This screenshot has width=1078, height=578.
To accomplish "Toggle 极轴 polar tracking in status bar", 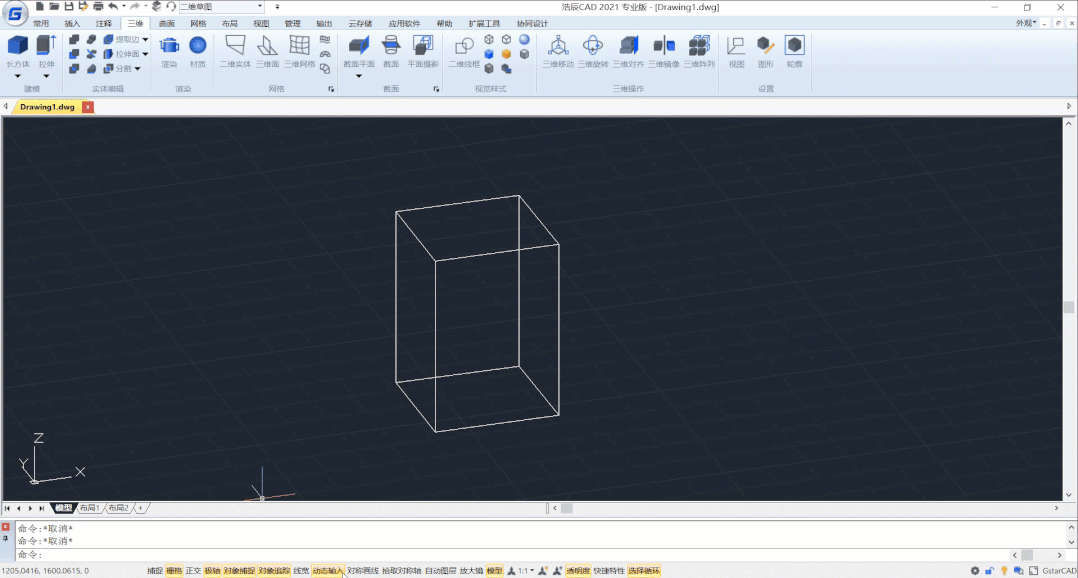I will pos(212,570).
